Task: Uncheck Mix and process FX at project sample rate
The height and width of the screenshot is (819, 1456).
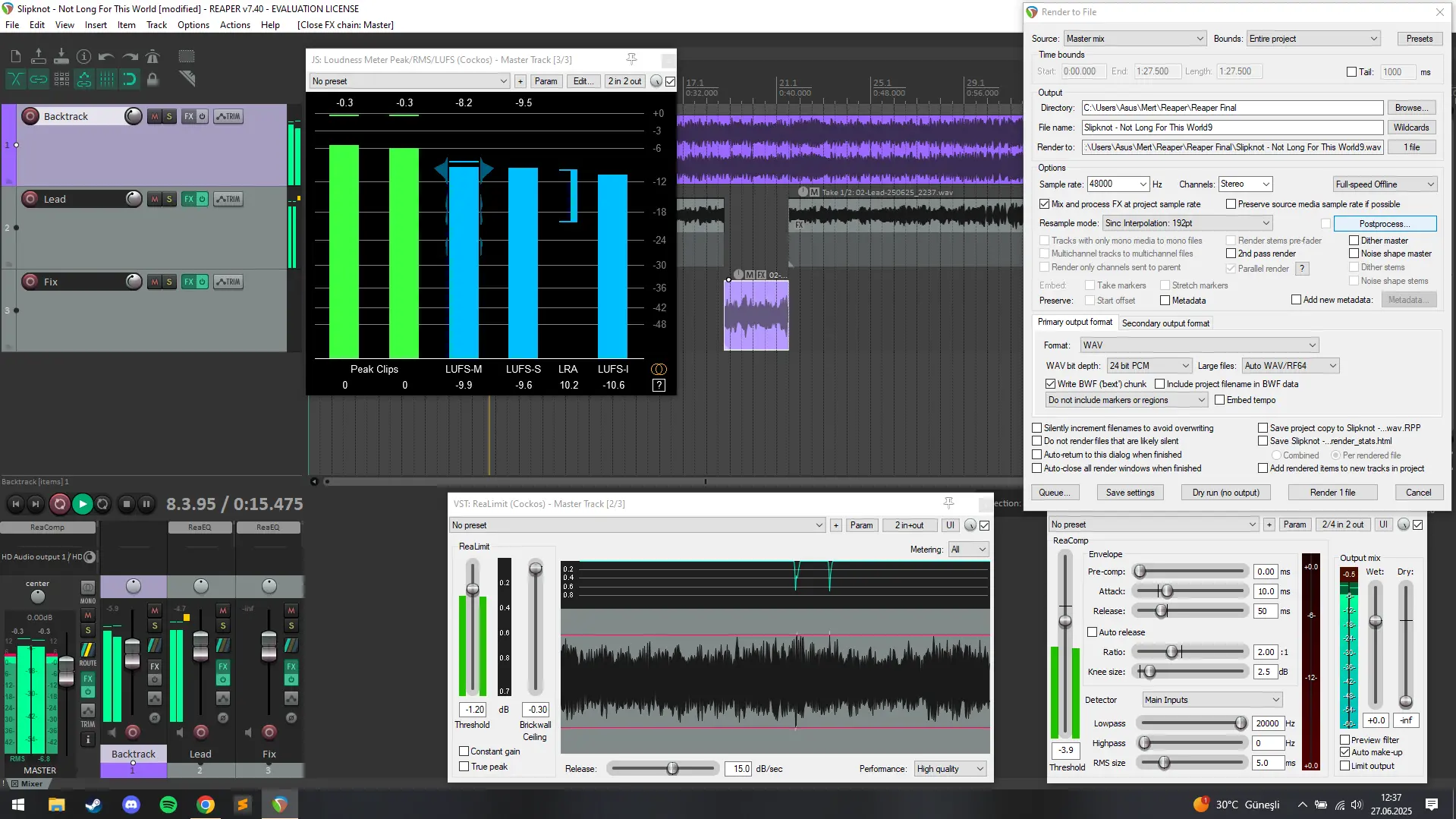Action: click(1044, 204)
